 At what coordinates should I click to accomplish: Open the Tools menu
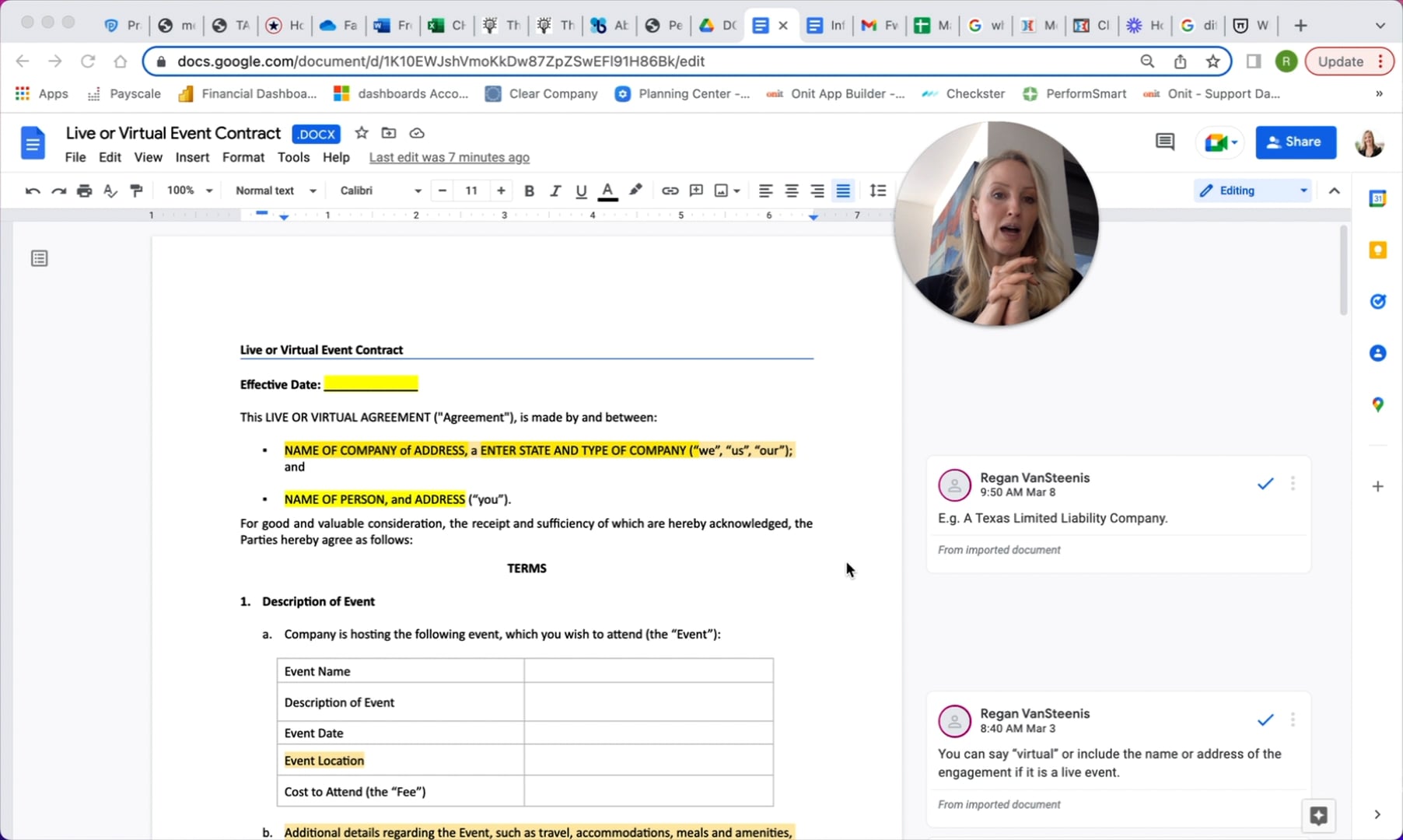click(293, 157)
